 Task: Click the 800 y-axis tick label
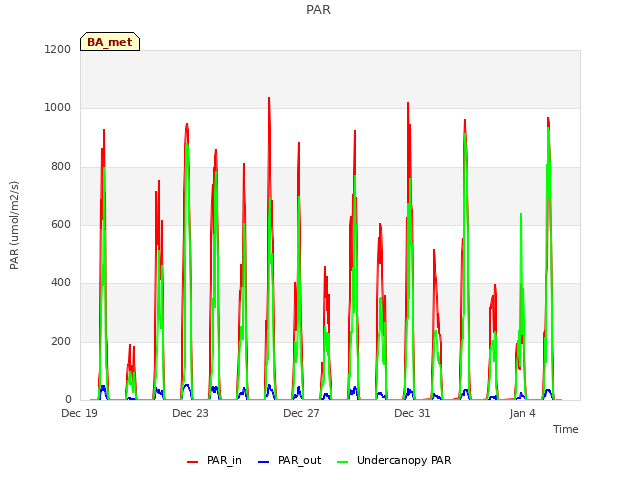click(61, 167)
